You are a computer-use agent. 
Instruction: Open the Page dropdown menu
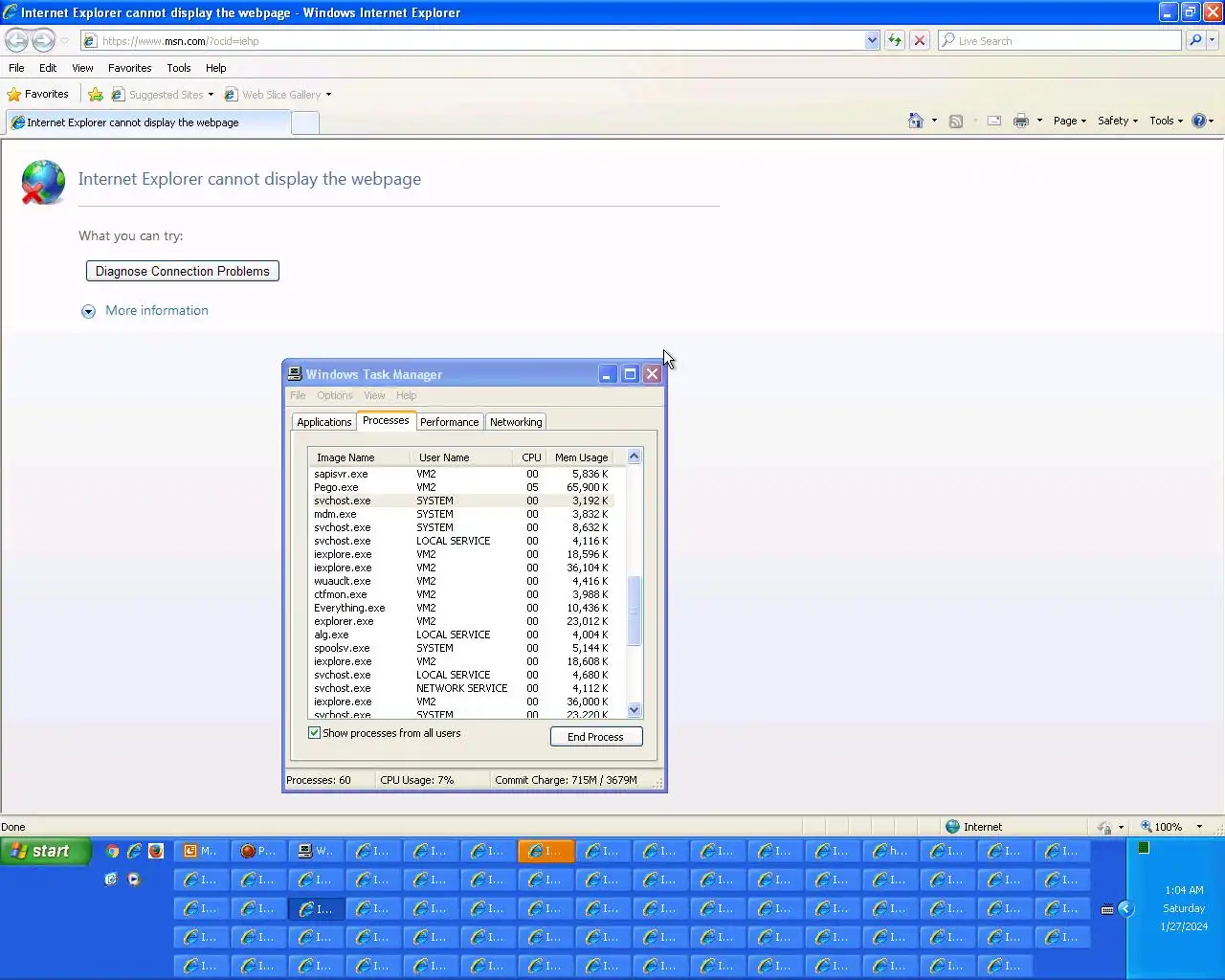click(1069, 121)
